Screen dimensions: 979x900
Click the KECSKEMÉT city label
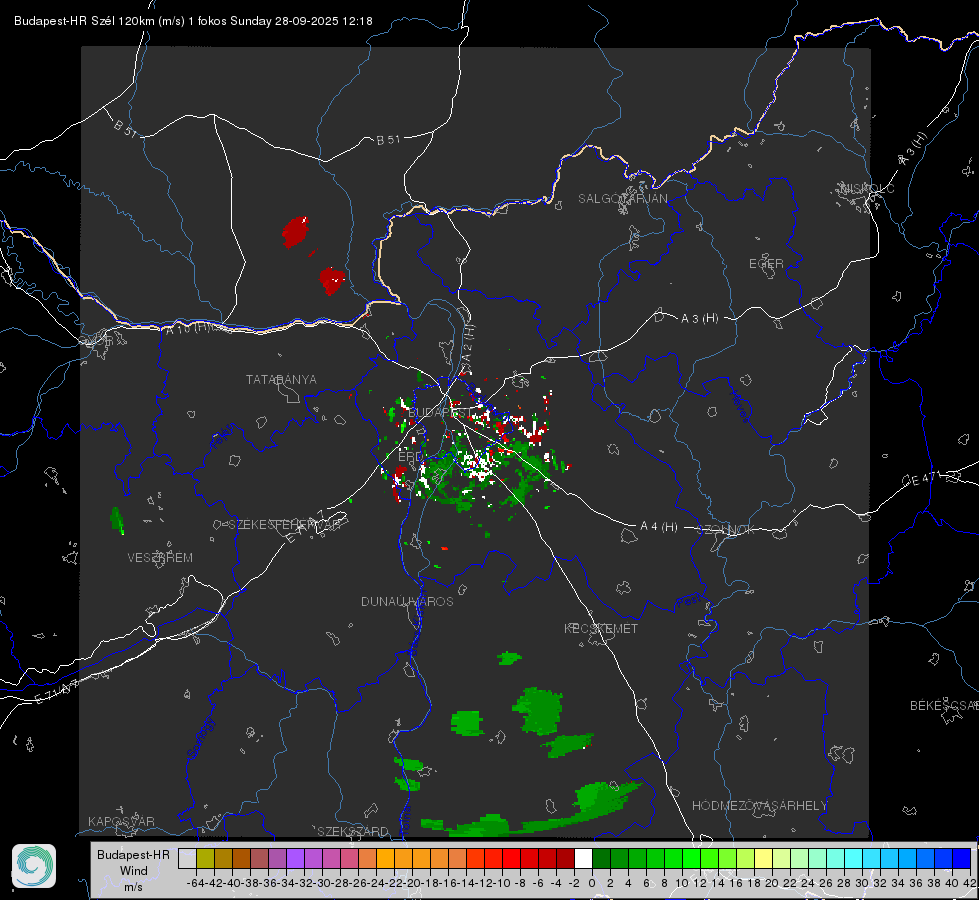point(601,628)
